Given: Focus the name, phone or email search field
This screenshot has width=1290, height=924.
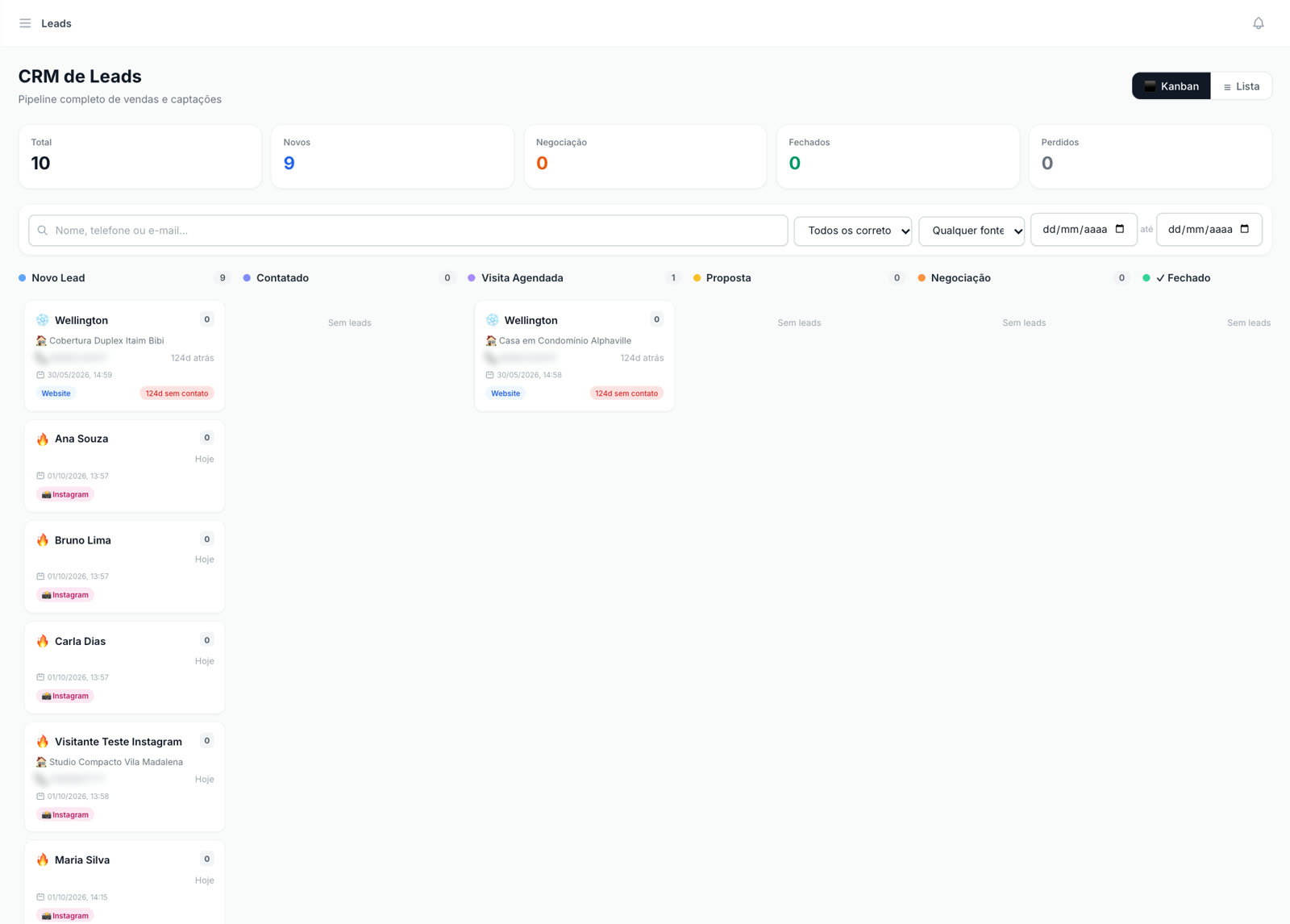Looking at the screenshot, I should click(x=408, y=231).
